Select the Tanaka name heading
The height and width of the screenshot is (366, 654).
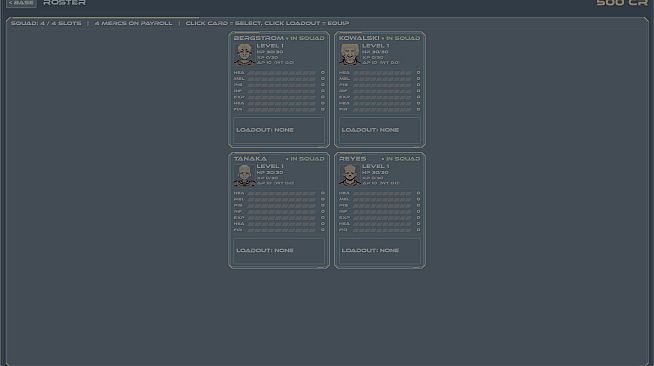pyautogui.click(x=250, y=159)
